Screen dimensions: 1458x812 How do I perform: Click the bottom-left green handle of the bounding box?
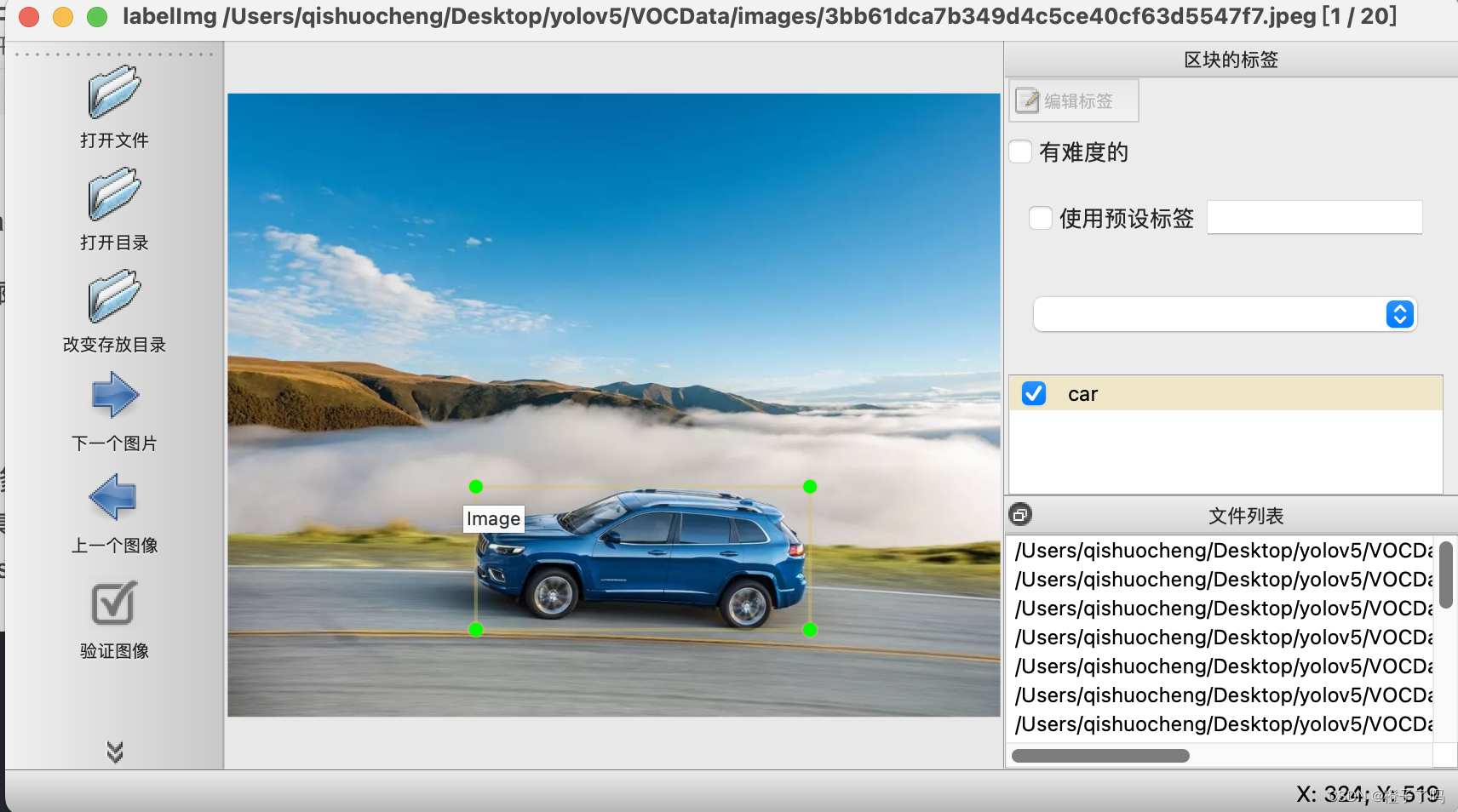click(x=476, y=630)
